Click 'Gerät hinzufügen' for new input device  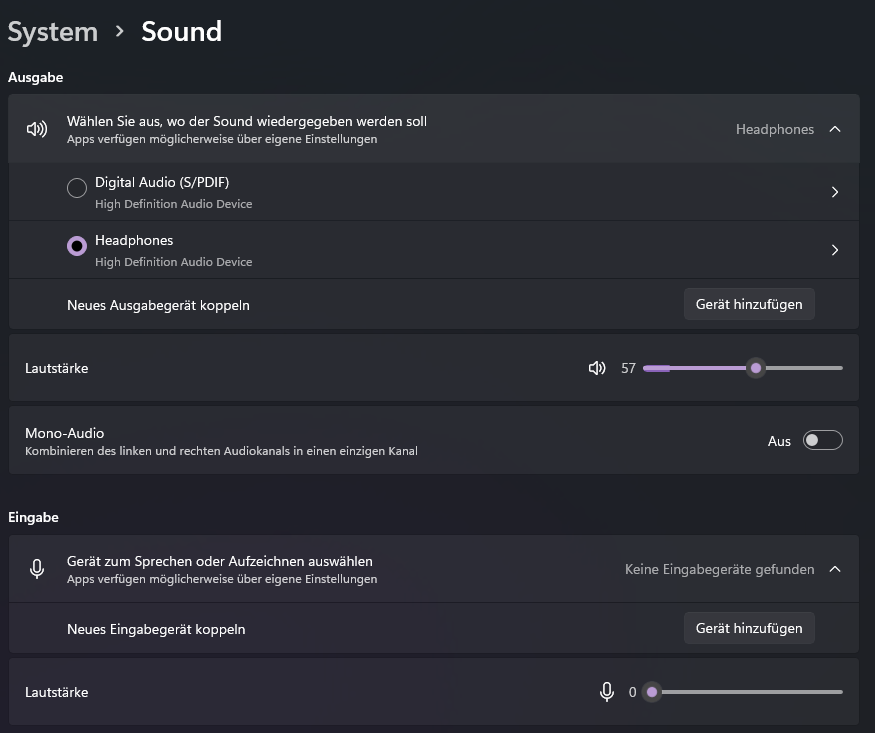click(x=749, y=628)
